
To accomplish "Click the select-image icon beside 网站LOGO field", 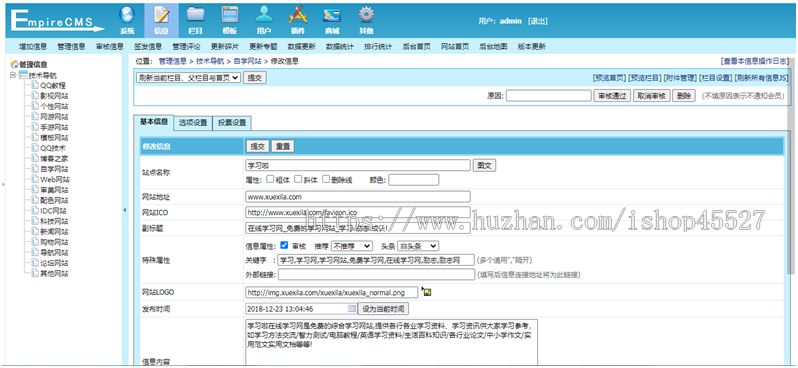I will click(x=427, y=292).
